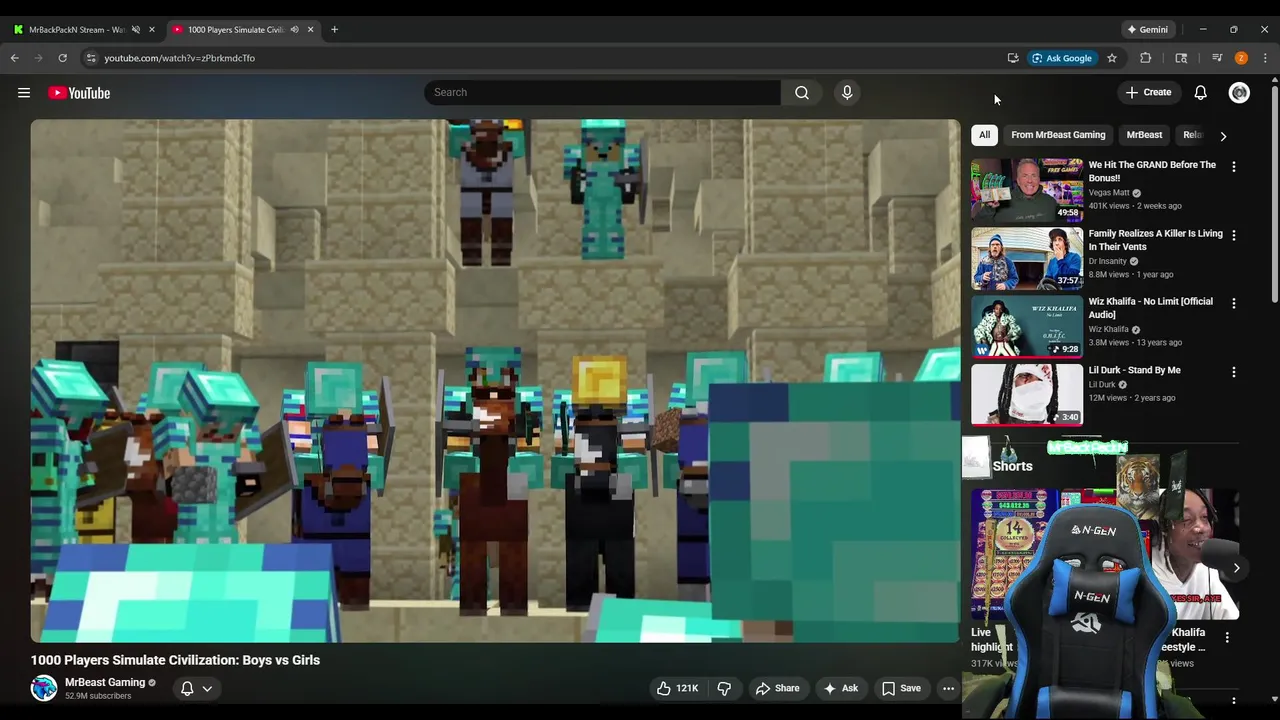Mute the MrBackPackN Stream tab audio
Viewport: 1280px width, 720px height.
click(136, 29)
